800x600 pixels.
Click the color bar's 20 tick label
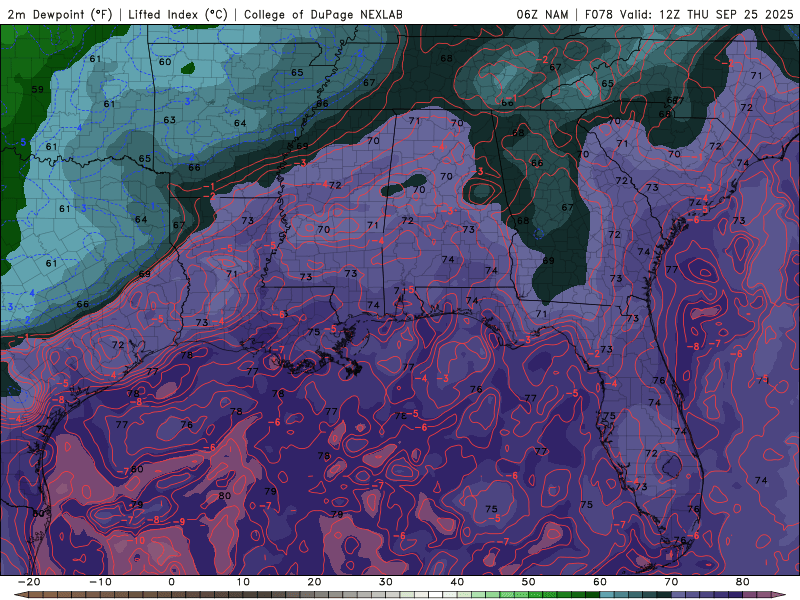click(314, 582)
